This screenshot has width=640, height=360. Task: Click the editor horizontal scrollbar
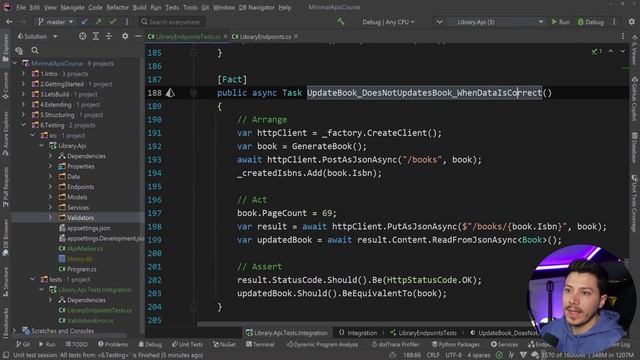click(x=363, y=324)
